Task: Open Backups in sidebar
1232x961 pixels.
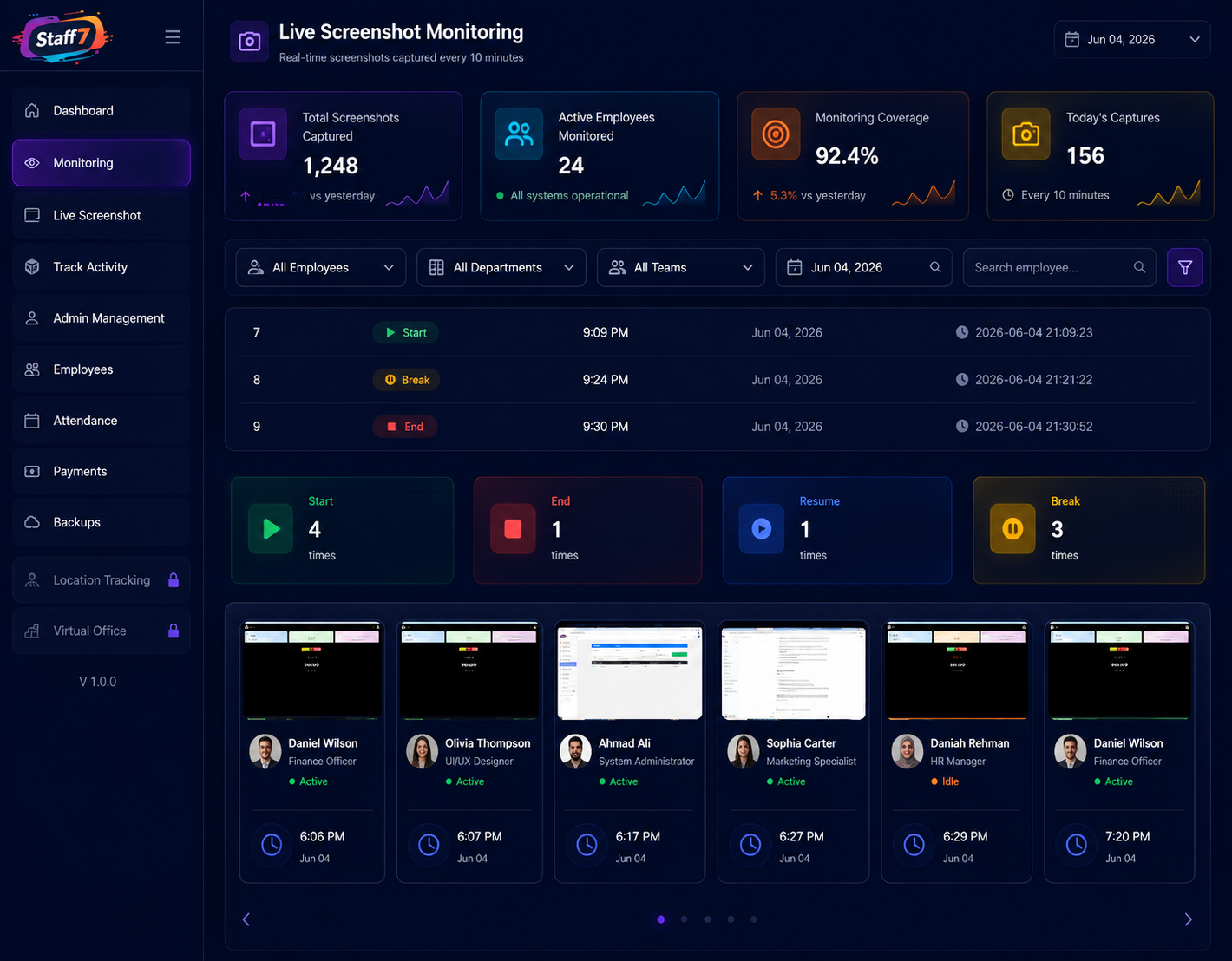Action: click(x=102, y=522)
